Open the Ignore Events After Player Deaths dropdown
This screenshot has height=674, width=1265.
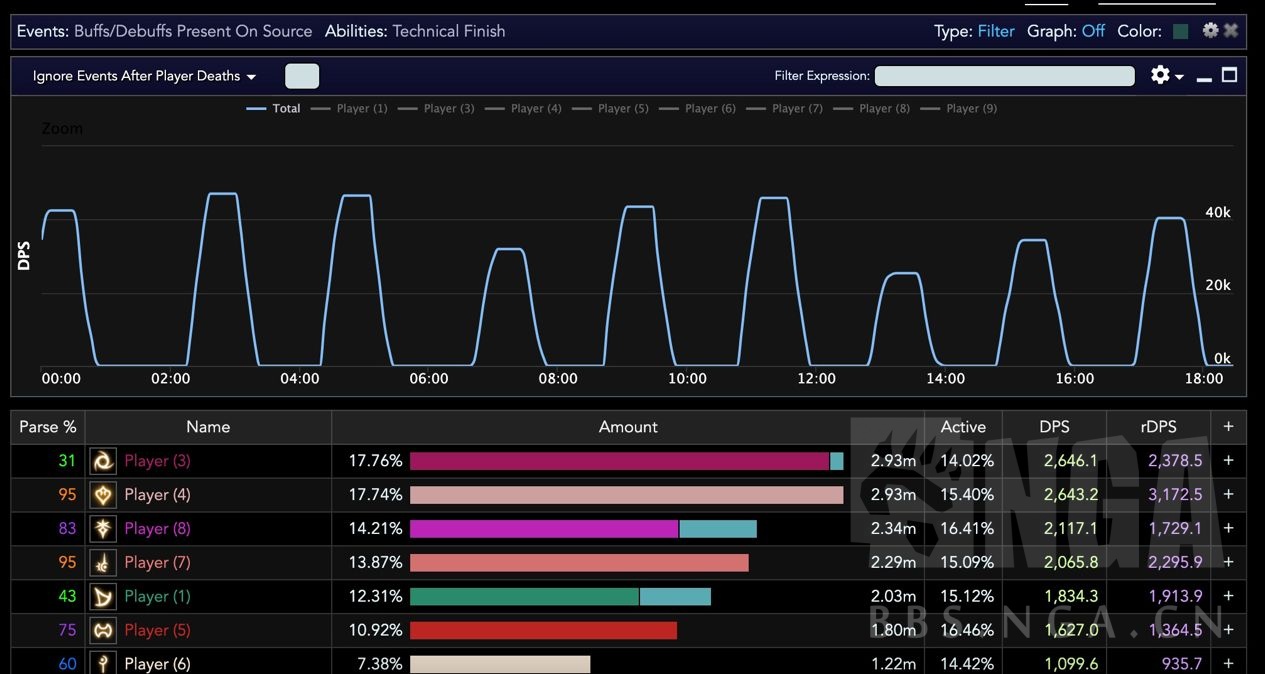pos(252,76)
